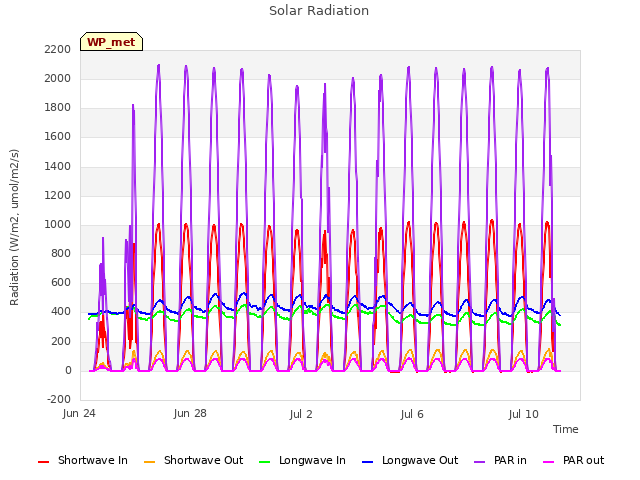
Task: Click the Solar Radiation chart title
Action: [x=319, y=11]
